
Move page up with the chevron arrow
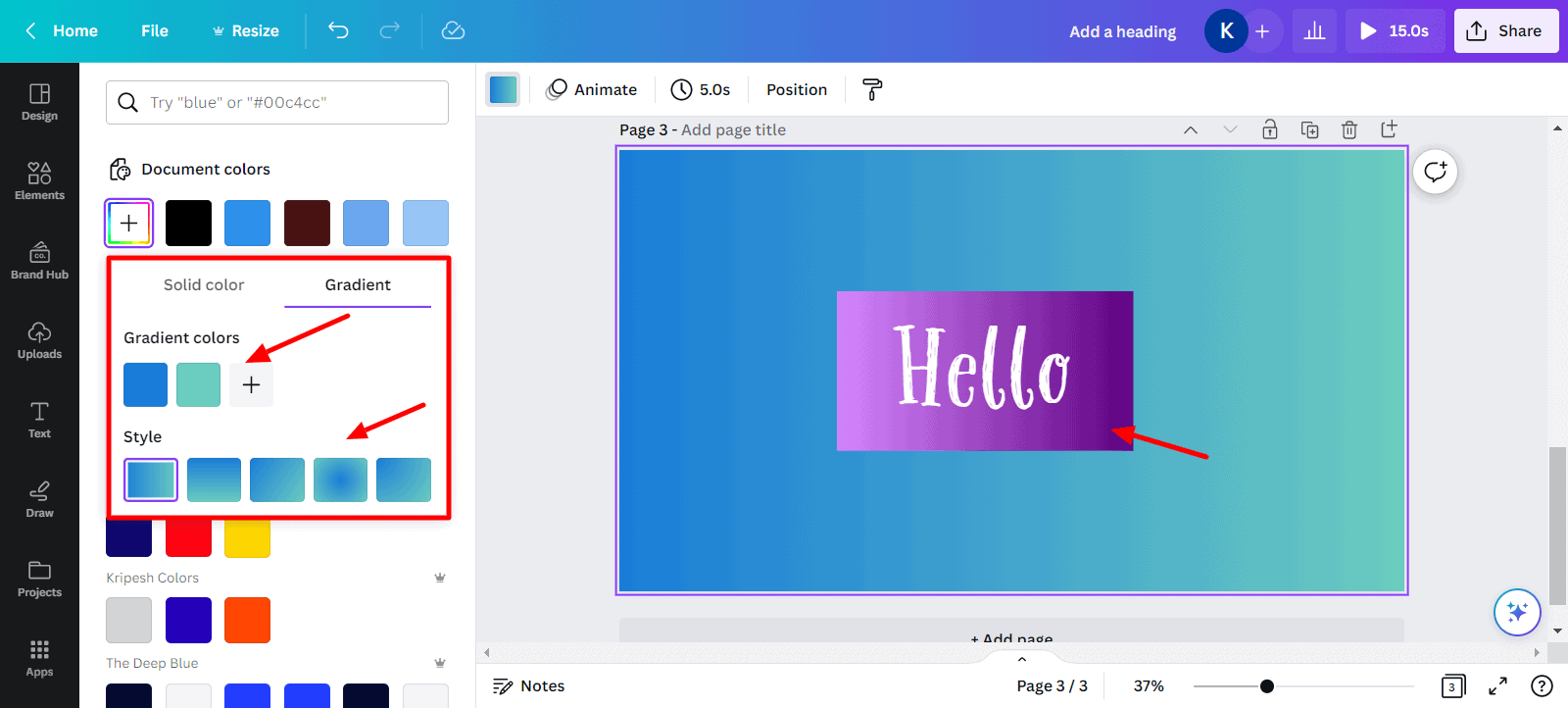(x=1191, y=129)
